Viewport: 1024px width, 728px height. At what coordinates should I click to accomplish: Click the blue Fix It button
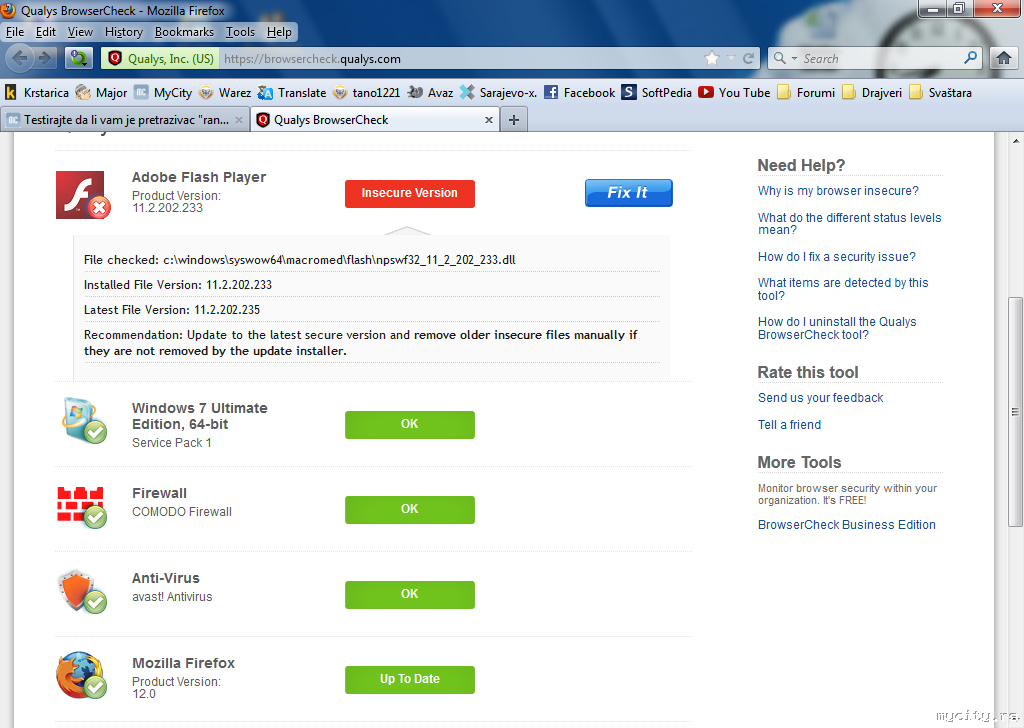click(x=628, y=193)
